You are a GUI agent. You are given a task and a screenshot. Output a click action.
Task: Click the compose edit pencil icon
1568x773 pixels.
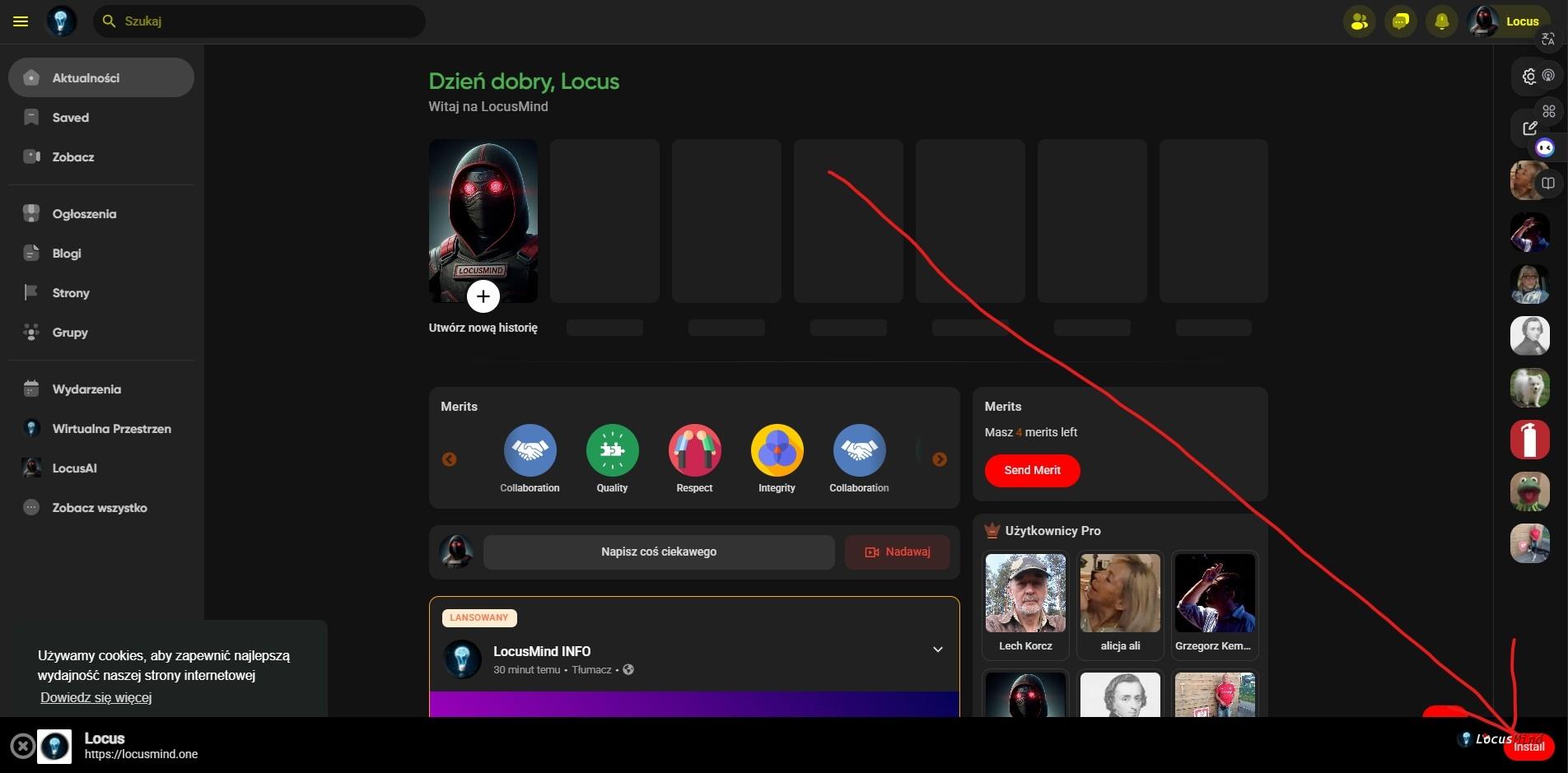1530,128
